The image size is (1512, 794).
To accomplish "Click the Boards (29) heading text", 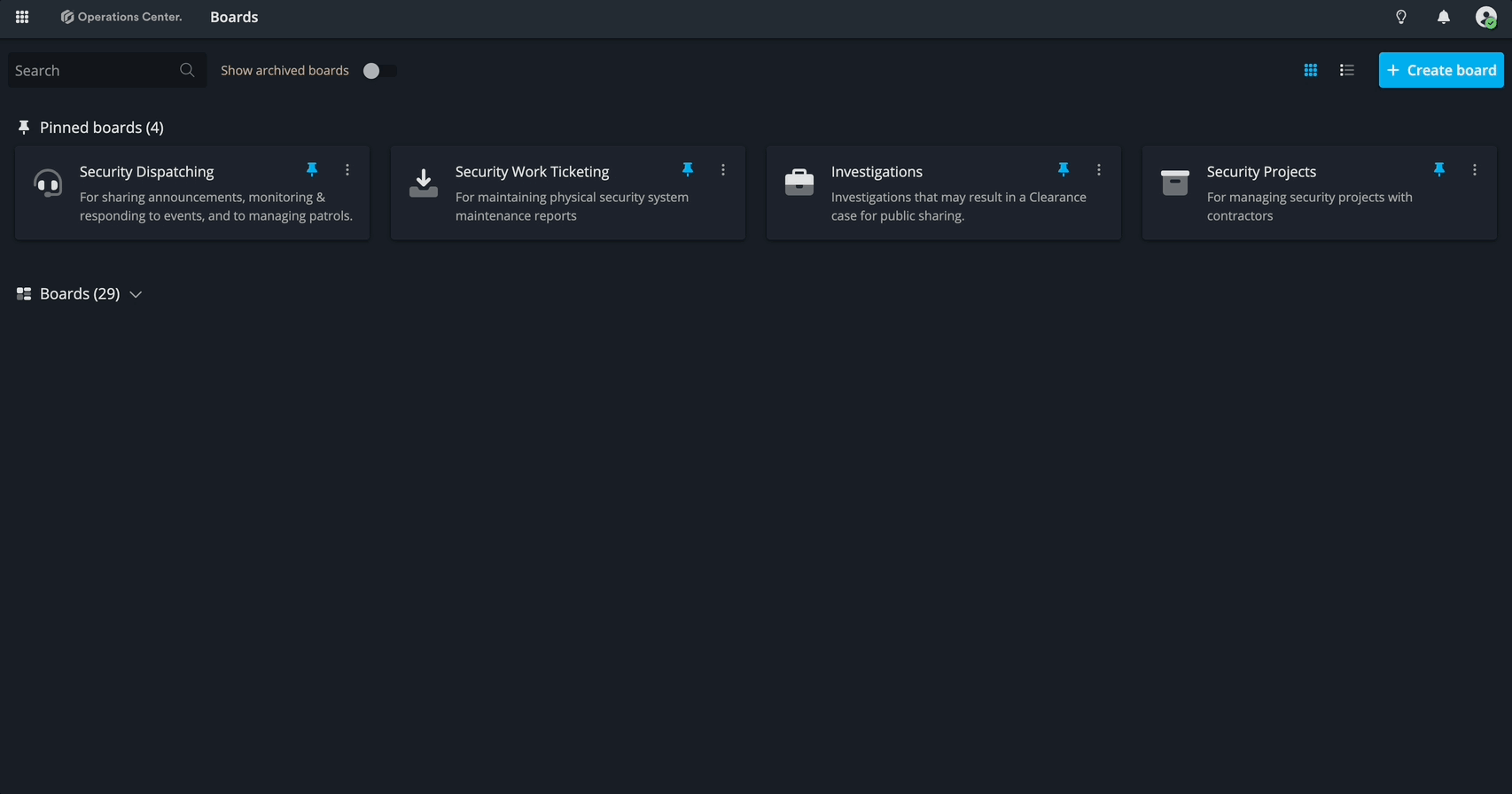I will 80,293.
